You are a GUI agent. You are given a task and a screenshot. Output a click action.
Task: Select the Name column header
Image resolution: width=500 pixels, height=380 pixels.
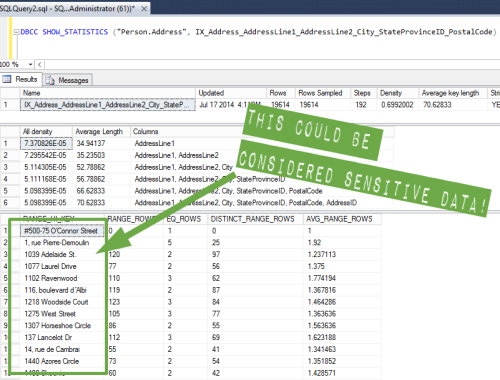[x=108, y=93]
